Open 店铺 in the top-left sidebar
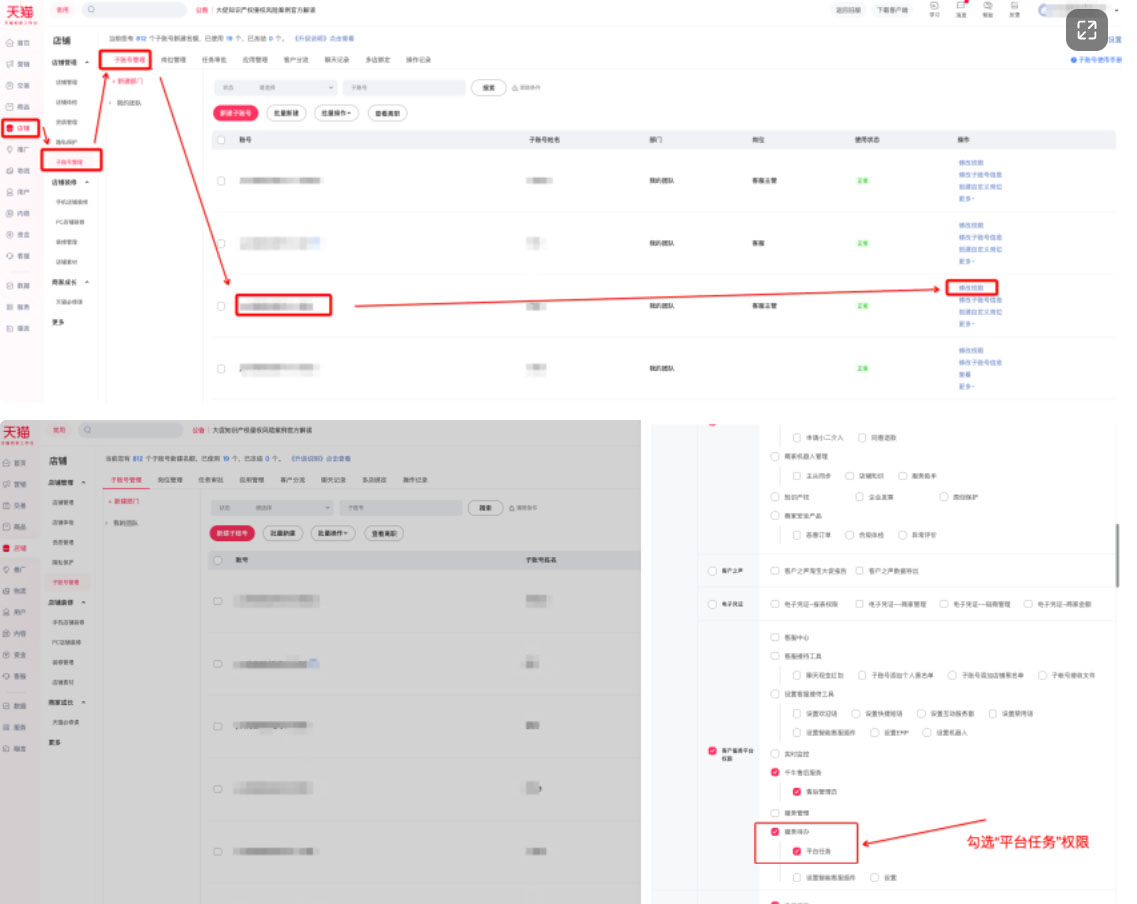Viewport: 1137px width, 904px height. (x=20, y=128)
